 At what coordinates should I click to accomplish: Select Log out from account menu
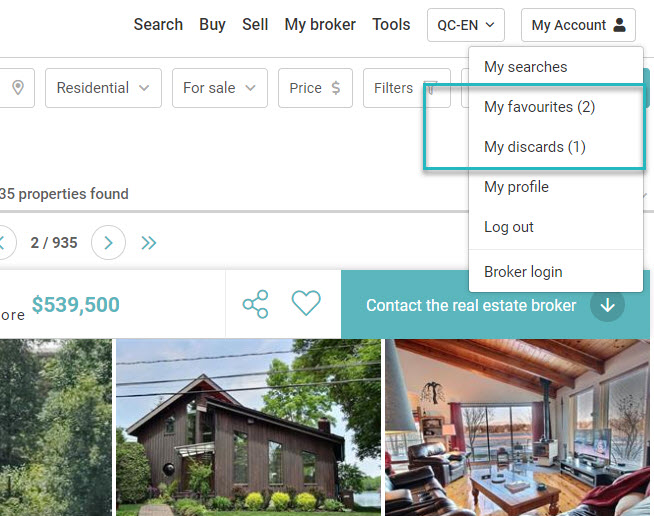point(509,227)
